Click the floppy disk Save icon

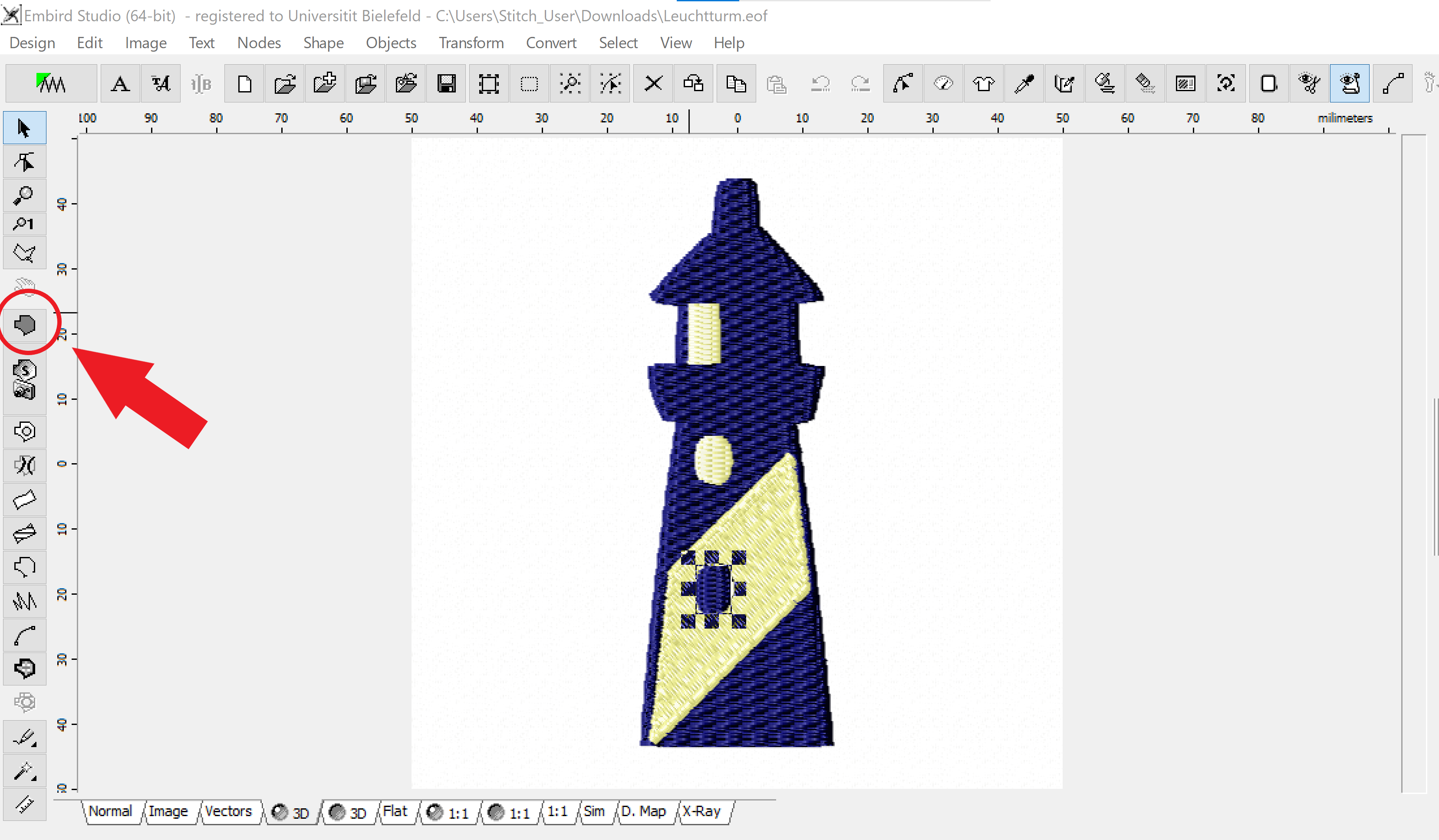pyautogui.click(x=447, y=84)
